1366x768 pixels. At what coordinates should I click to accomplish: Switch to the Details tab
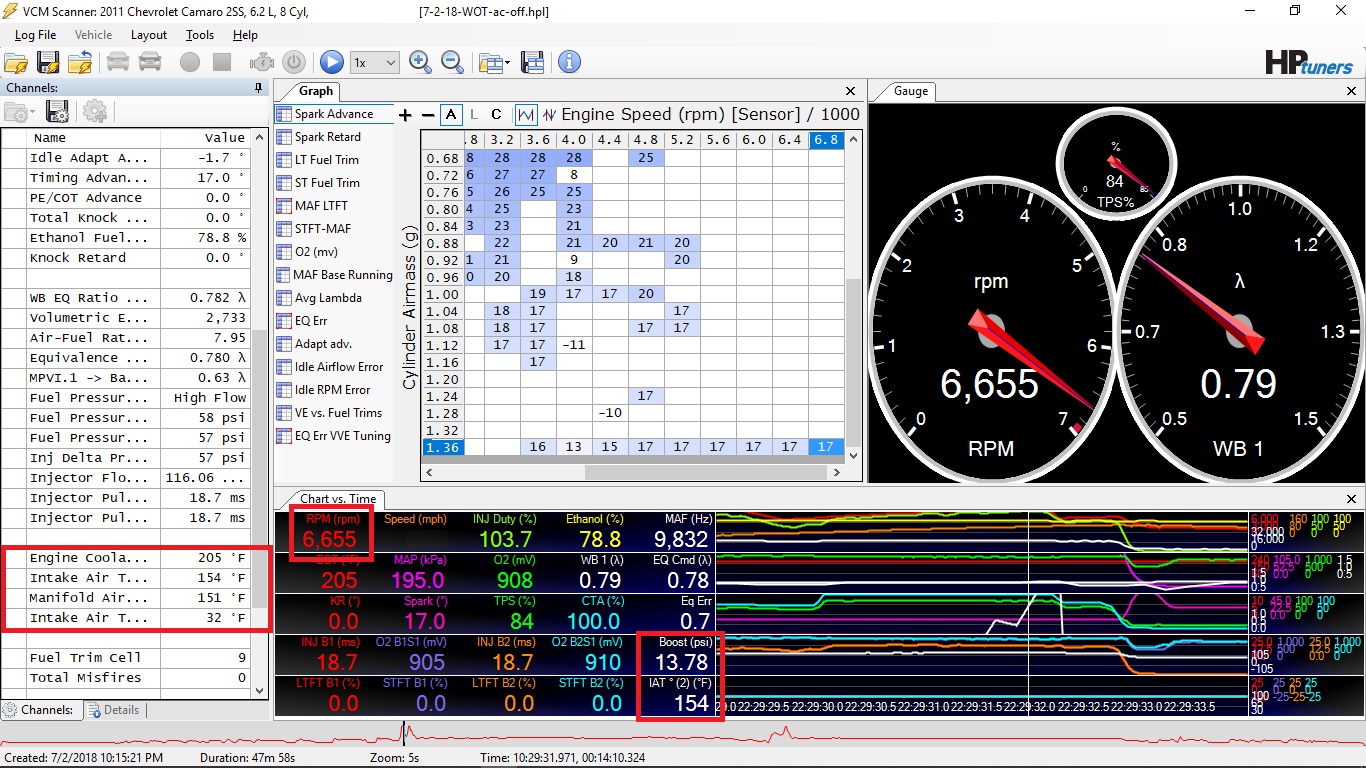pos(113,710)
